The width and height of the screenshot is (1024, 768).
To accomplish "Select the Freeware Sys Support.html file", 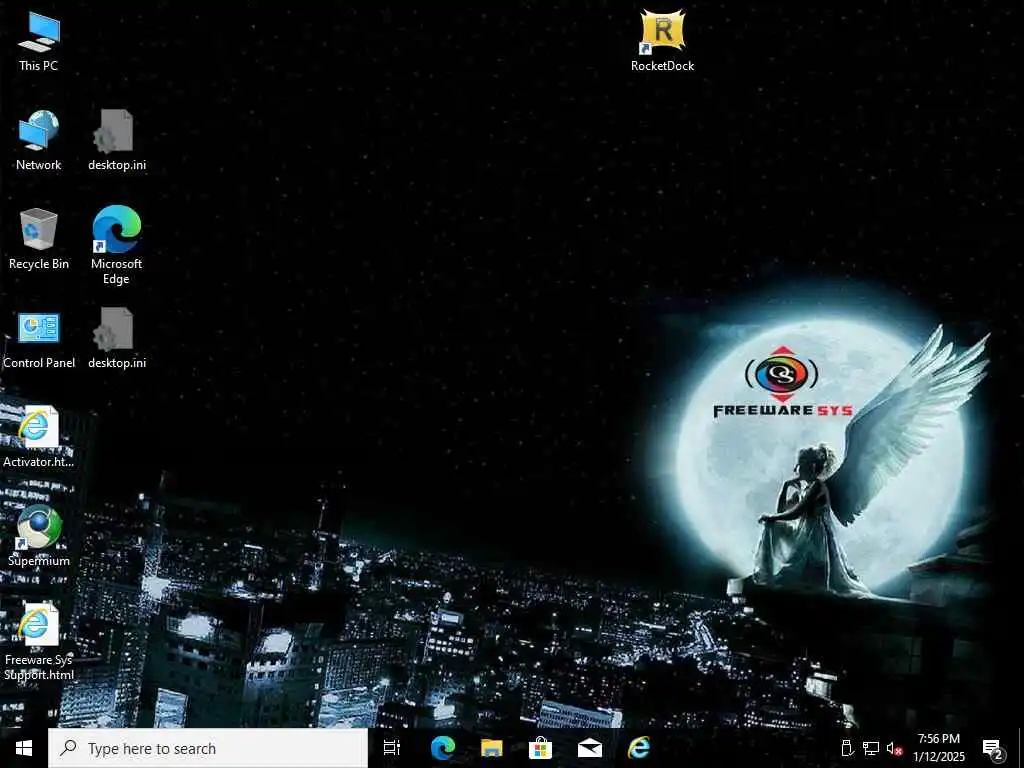I will click(x=39, y=642).
